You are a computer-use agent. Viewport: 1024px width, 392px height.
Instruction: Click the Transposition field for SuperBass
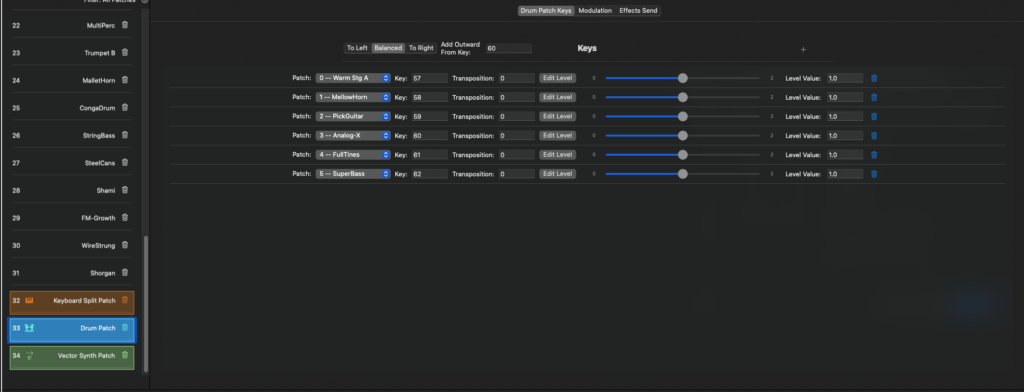[517, 174]
